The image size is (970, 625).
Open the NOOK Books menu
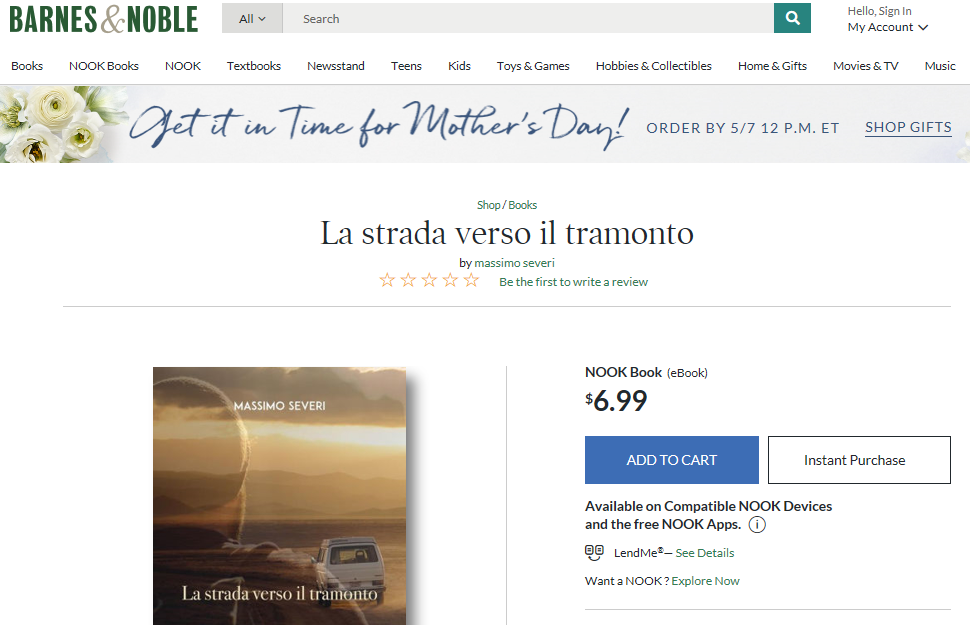[x=104, y=66]
